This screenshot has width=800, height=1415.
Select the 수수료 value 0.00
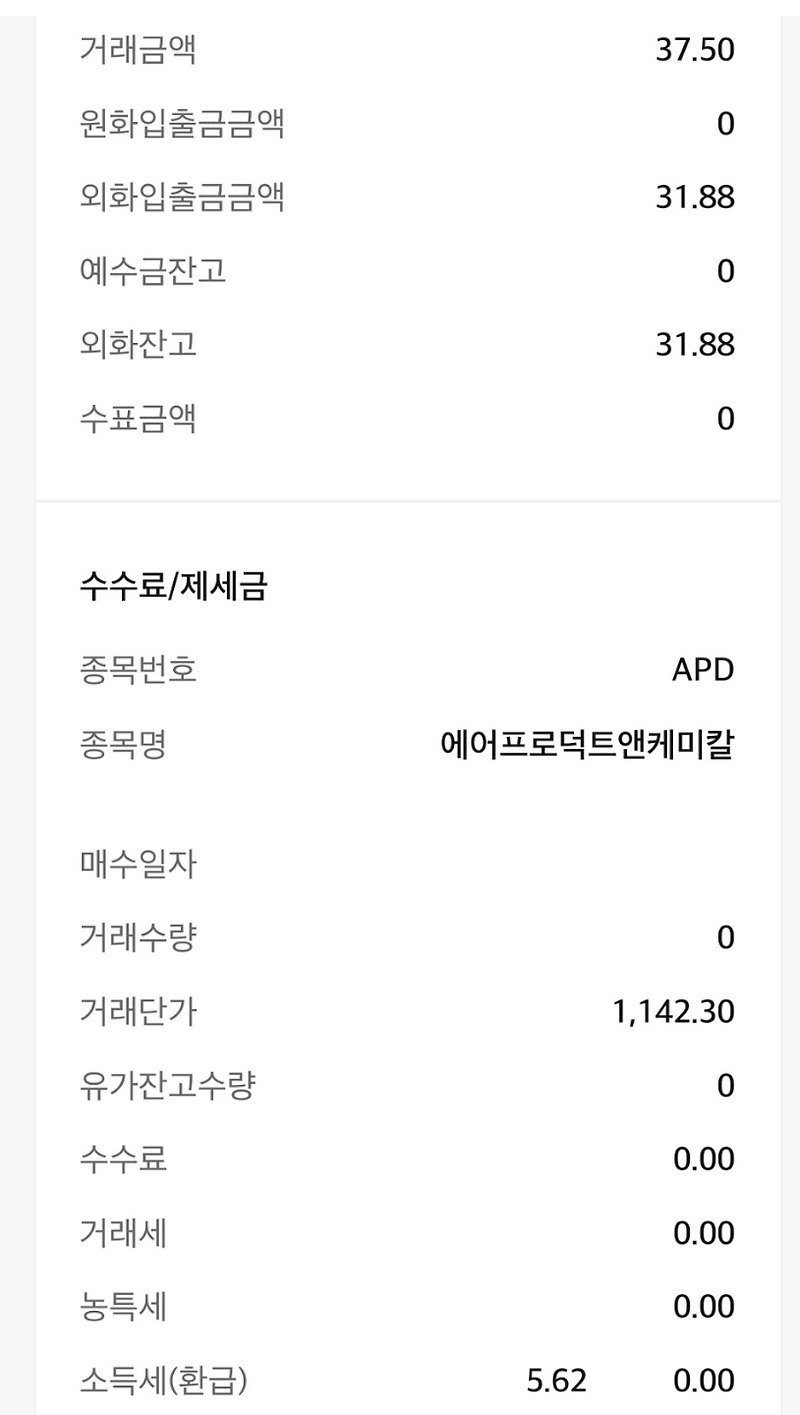tap(704, 1160)
